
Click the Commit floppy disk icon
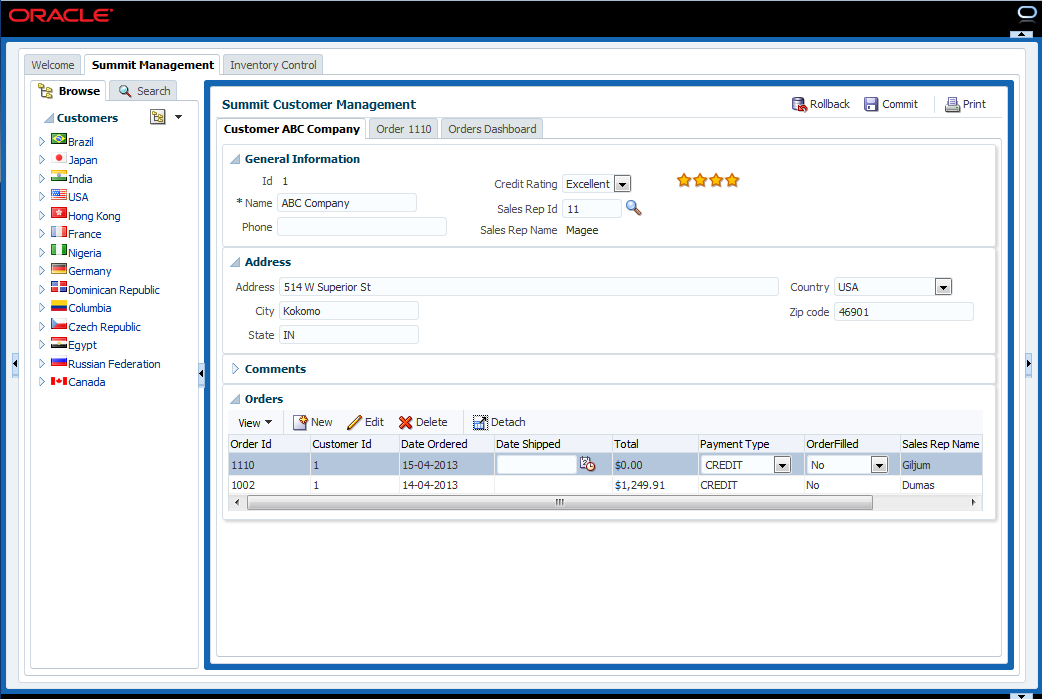tap(871, 104)
